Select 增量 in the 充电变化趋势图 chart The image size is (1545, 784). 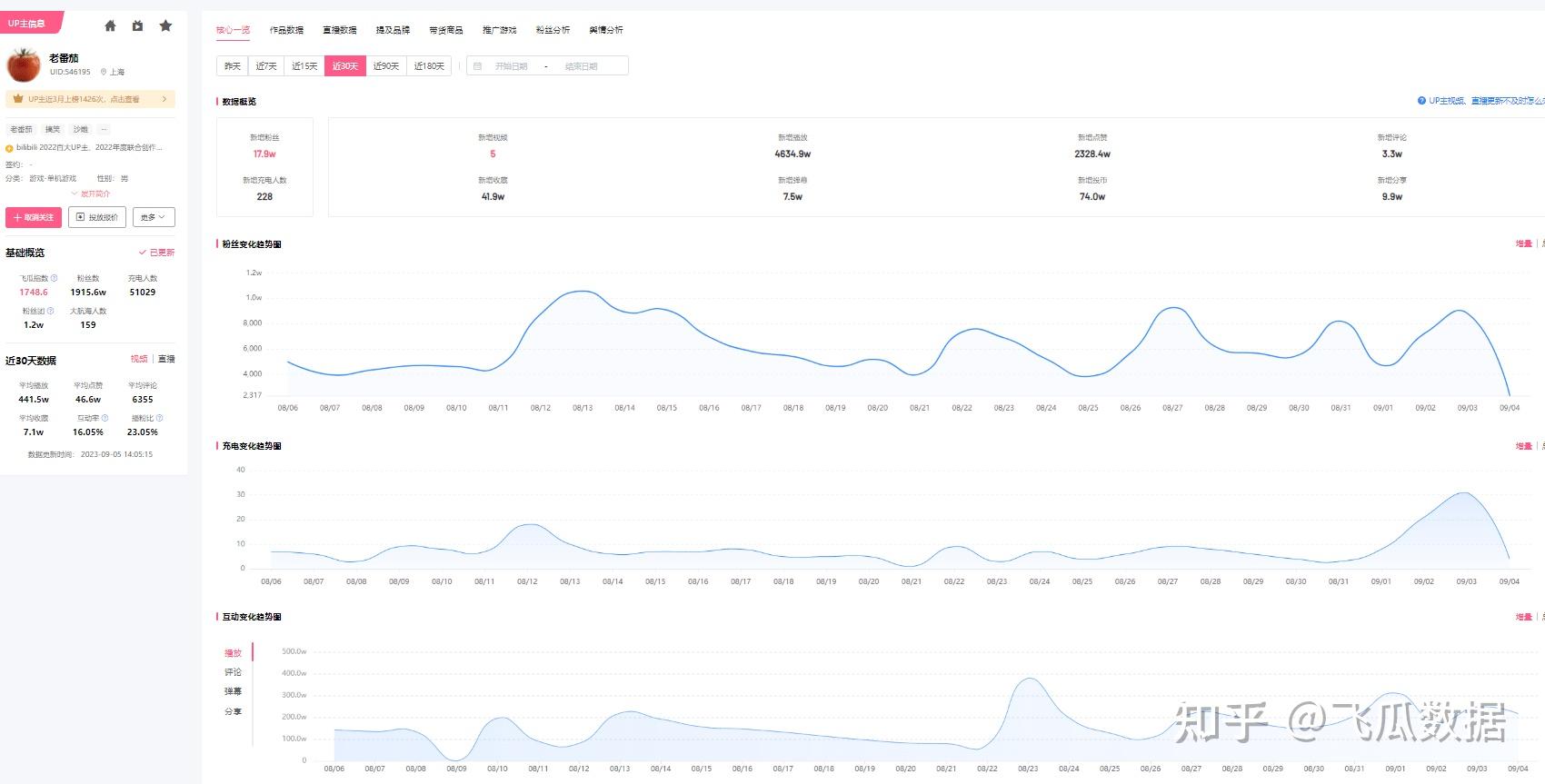pos(1524,446)
